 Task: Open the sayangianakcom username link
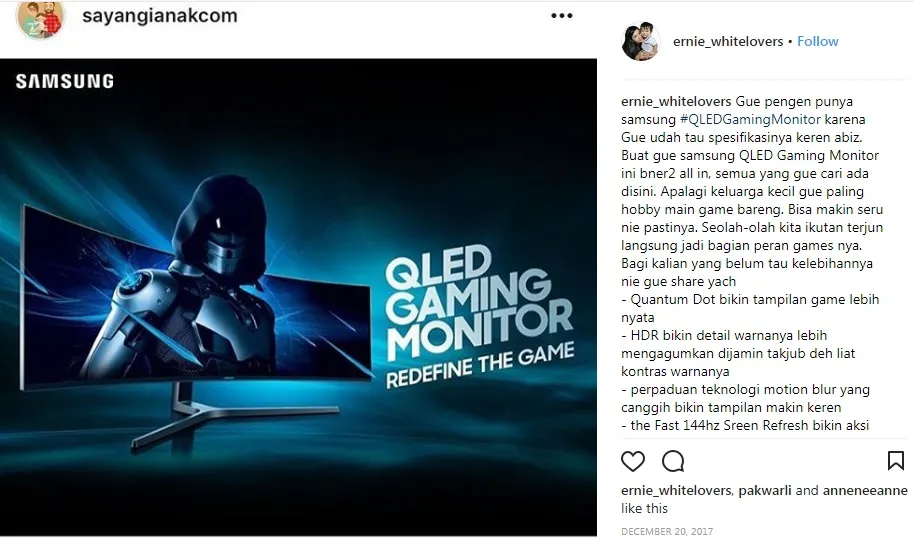tap(160, 16)
